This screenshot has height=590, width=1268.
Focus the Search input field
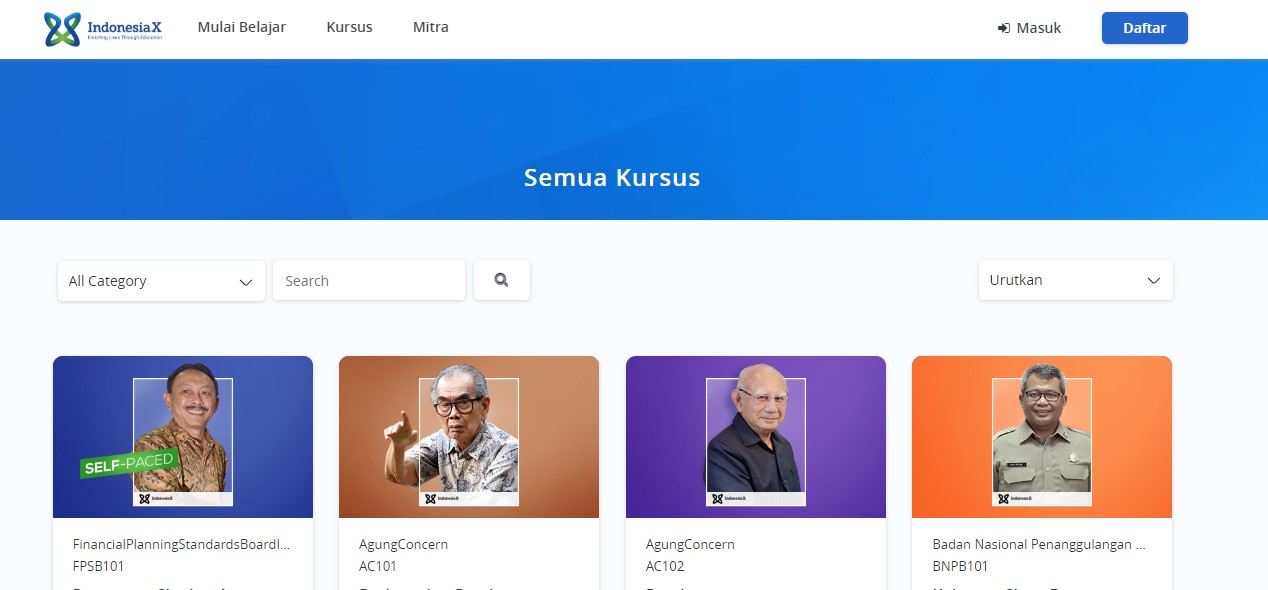(369, 281)
